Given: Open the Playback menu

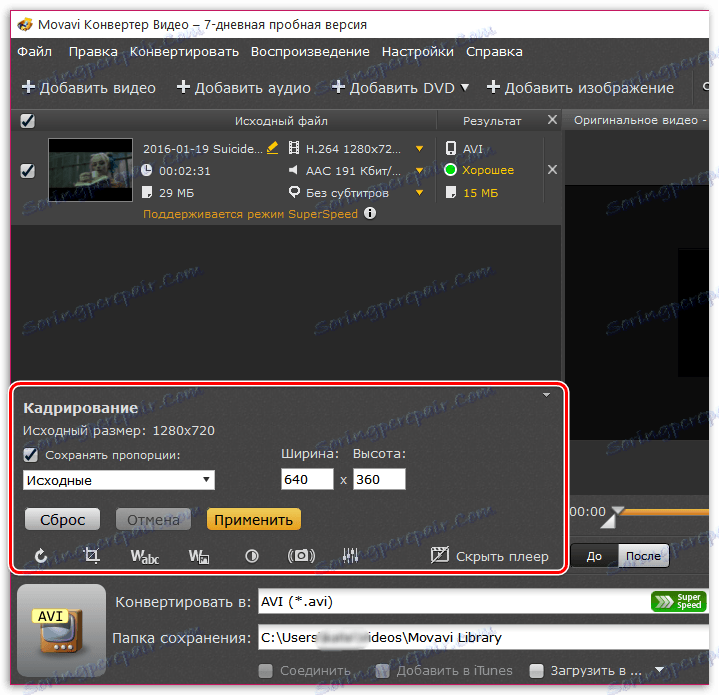Looking at the screenshot, I should point(310,51).
